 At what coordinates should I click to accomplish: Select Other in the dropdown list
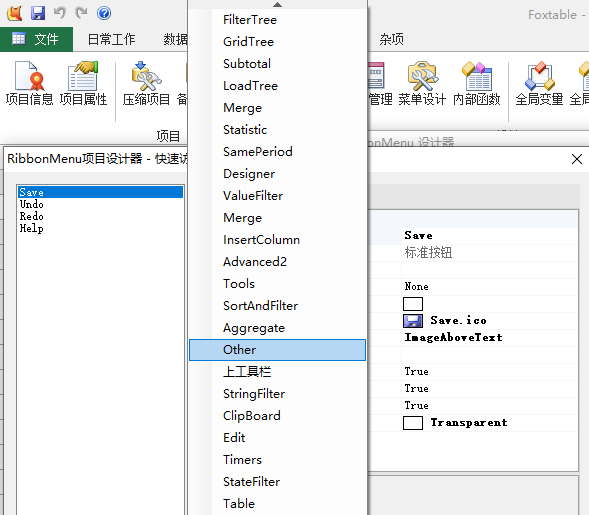(277, 350)
